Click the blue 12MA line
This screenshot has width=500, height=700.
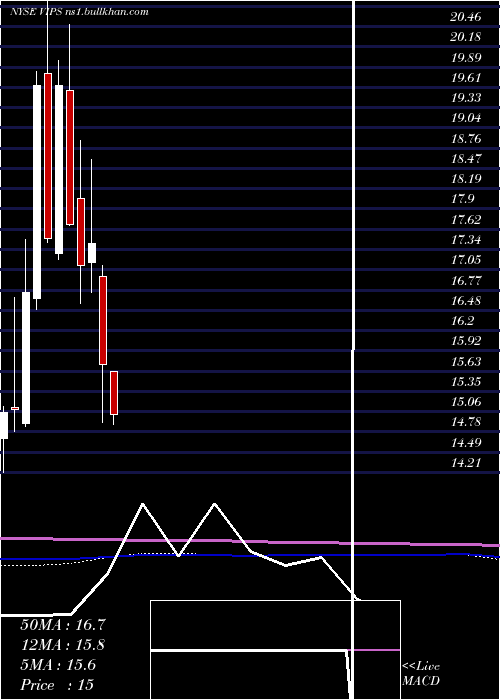click(x=250, y=556)
